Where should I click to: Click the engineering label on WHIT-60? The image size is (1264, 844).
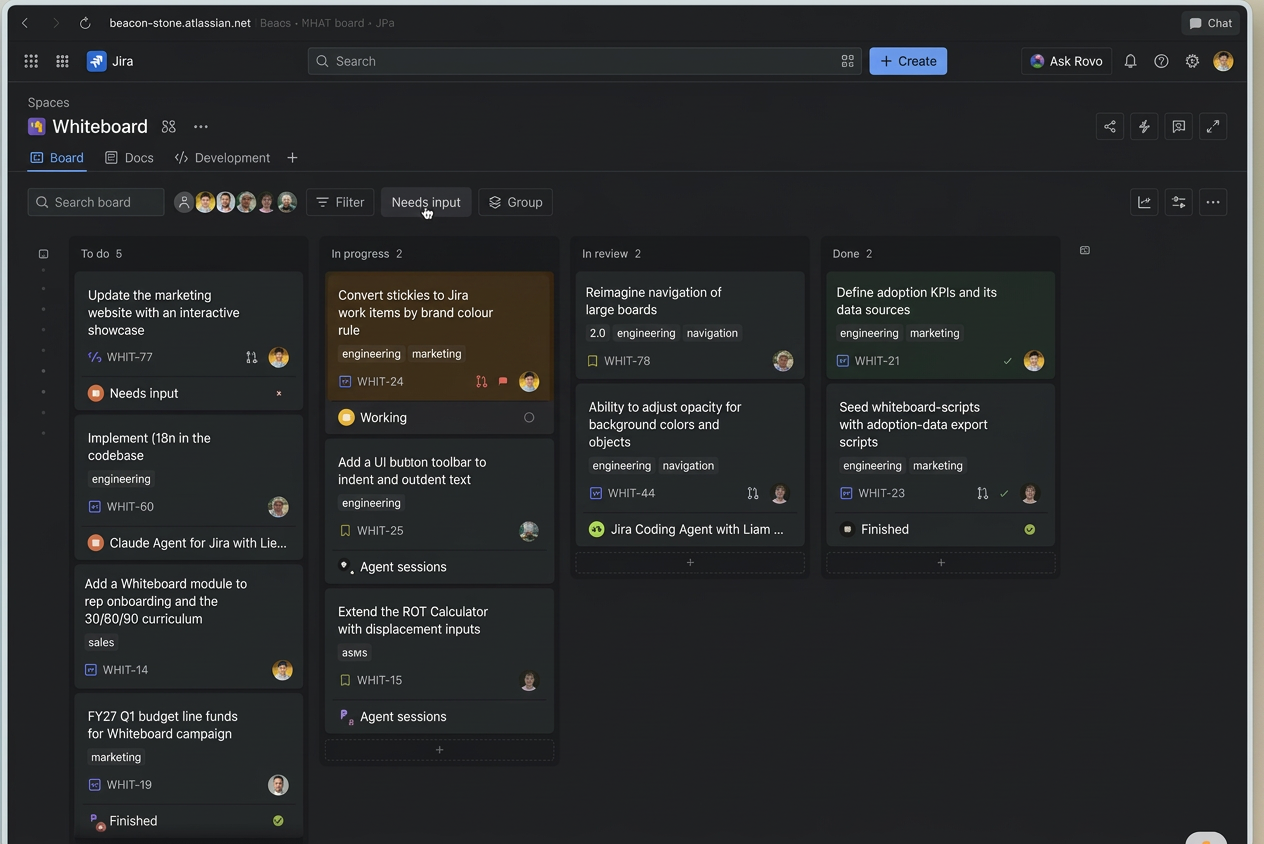[121, 479]
